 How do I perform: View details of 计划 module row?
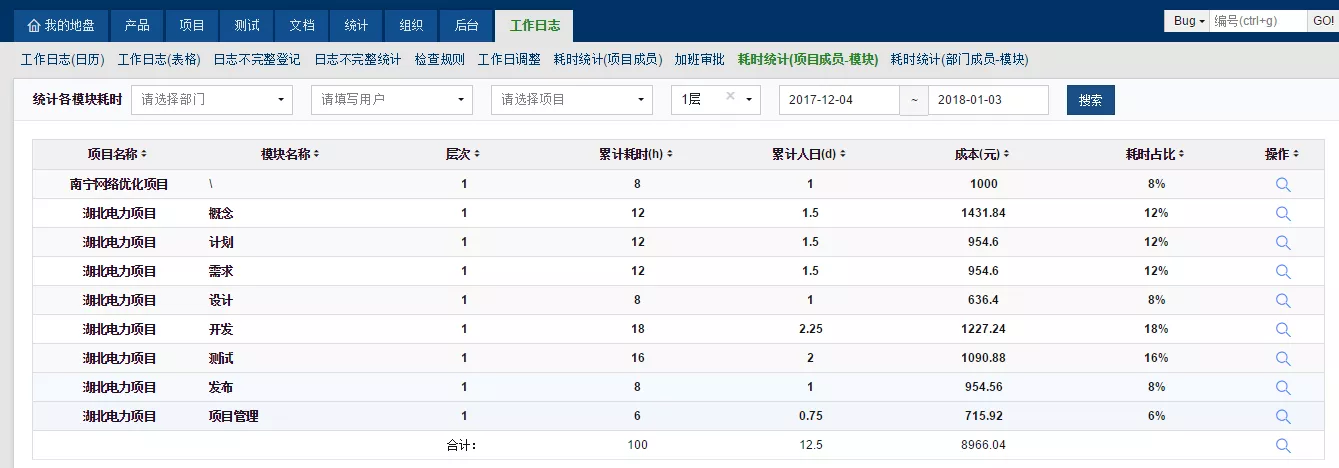[x=1283, y=243]
